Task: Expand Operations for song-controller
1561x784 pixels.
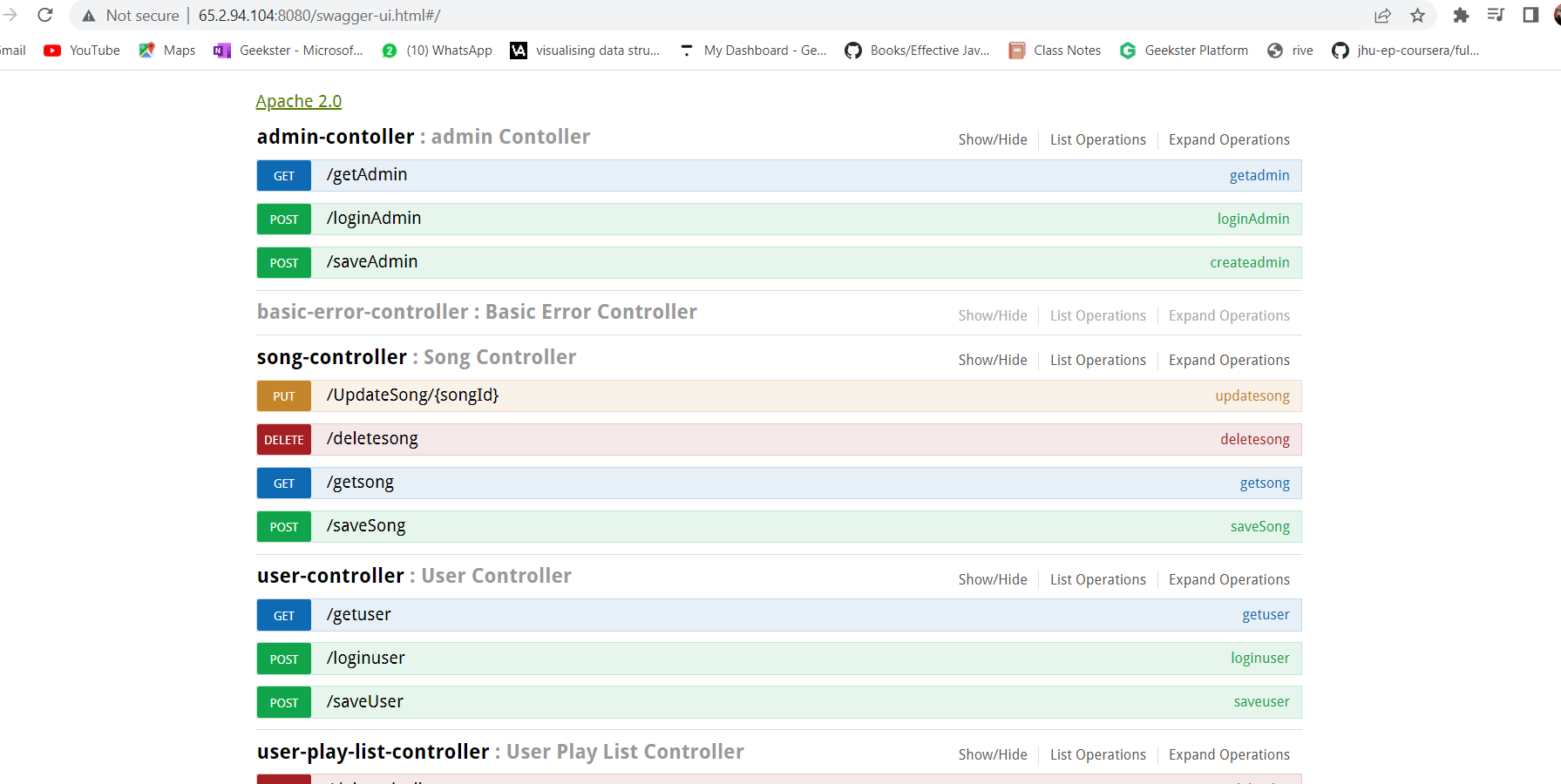Action: click(x=1229, y=359)
